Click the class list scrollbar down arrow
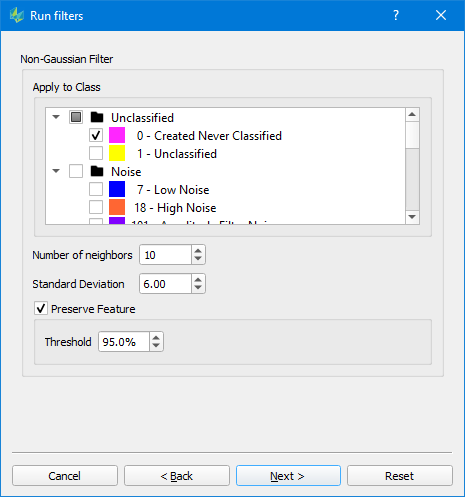Viewport: 465px width, 497px height. pyautogui.click(x=412, y=217)
